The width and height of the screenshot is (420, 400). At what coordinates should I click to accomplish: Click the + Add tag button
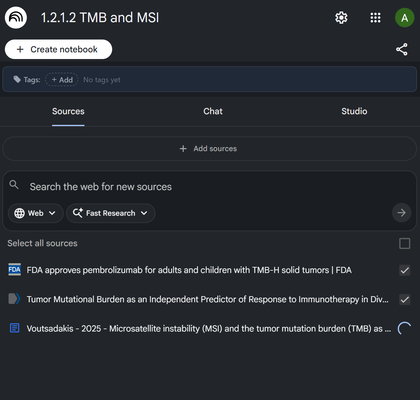tap(62, 80)
